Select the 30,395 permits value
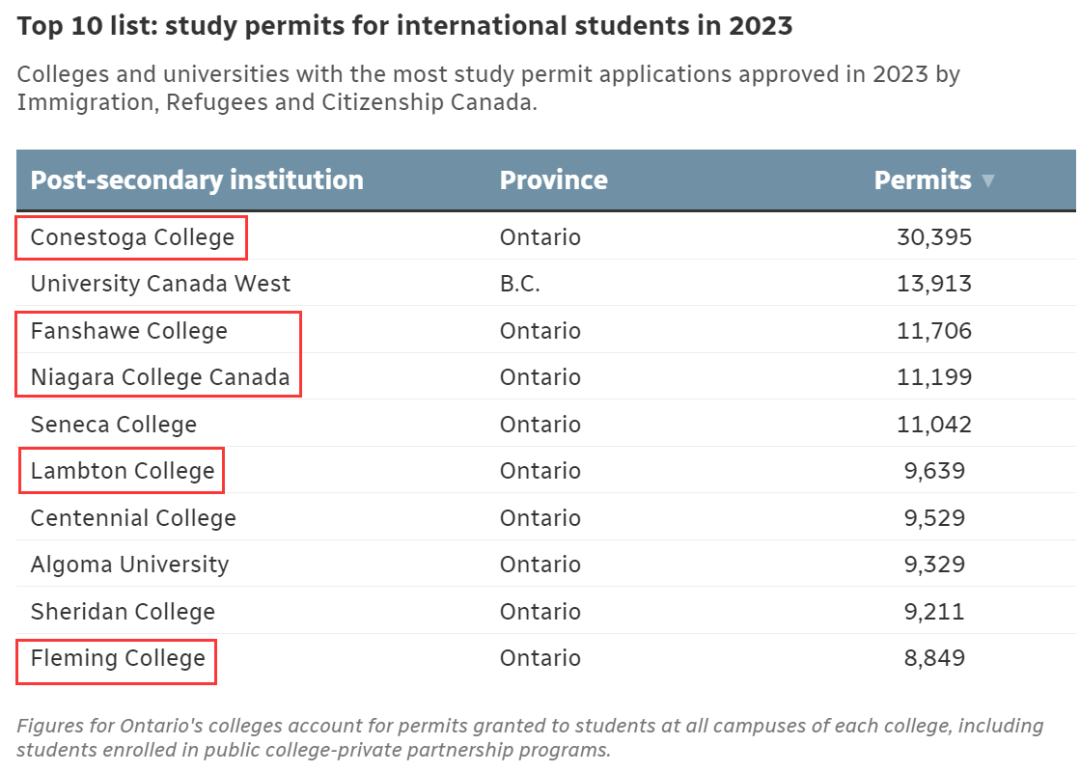The width and height of the screenshot is (1080, 772). pyautogui.click(x=934, y=238)
